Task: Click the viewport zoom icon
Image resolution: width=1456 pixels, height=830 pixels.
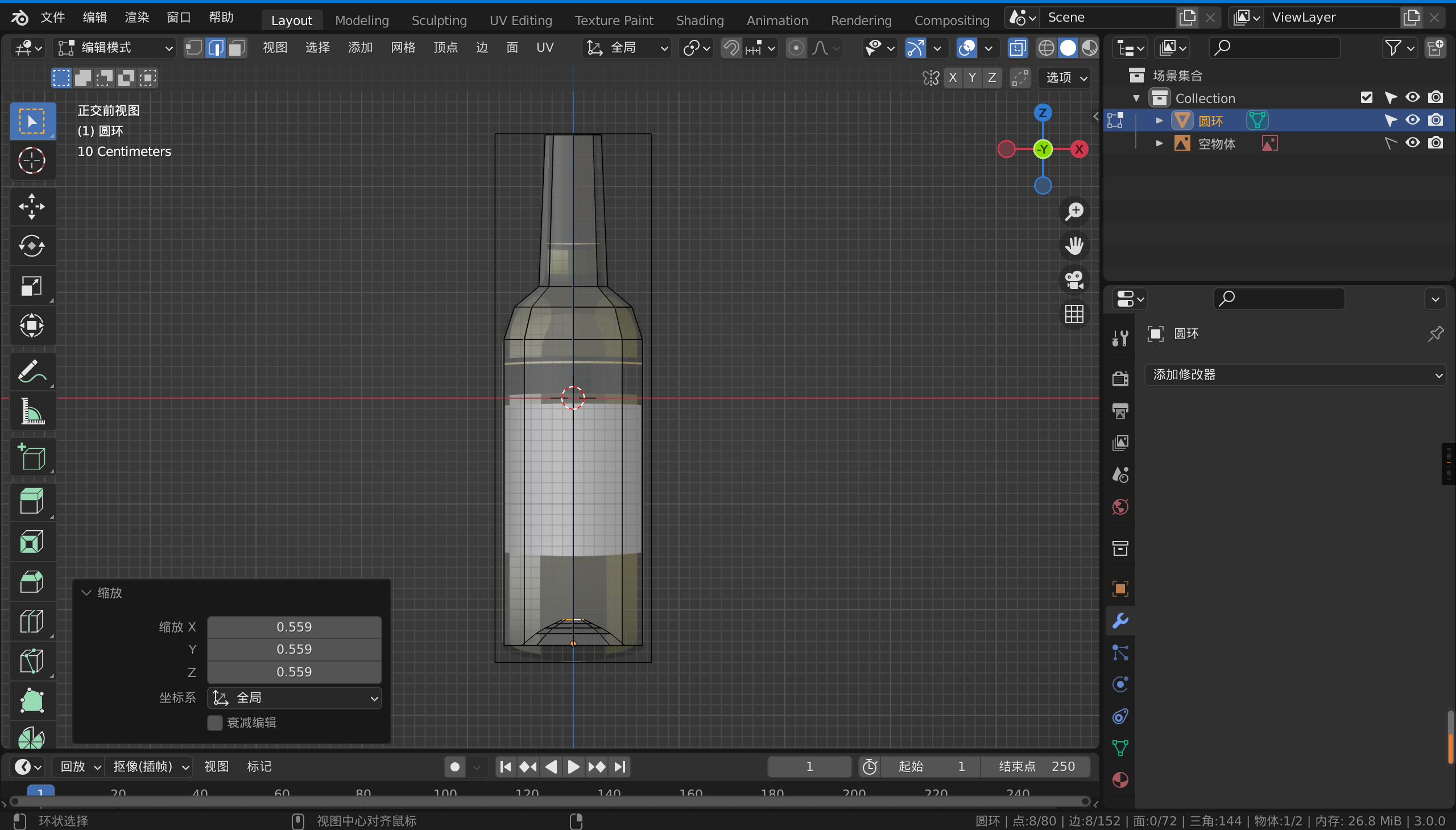Action: coord(1074,212)
